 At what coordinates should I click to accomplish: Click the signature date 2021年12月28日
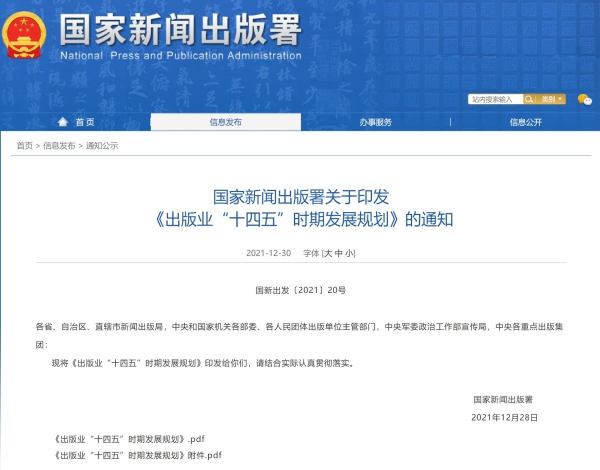(504, 418)
